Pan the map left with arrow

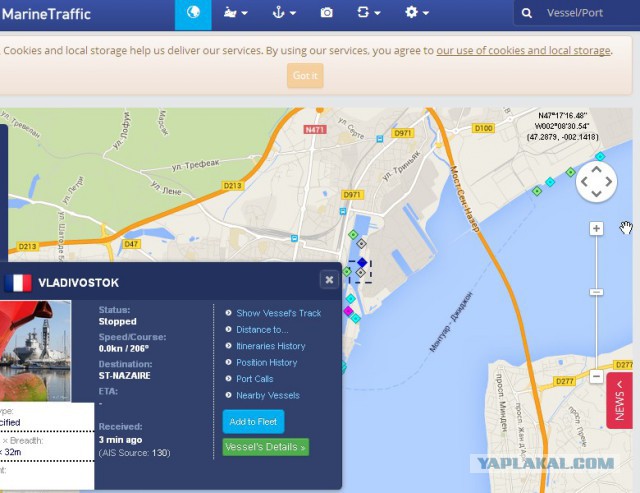click(x=584, y=182)
